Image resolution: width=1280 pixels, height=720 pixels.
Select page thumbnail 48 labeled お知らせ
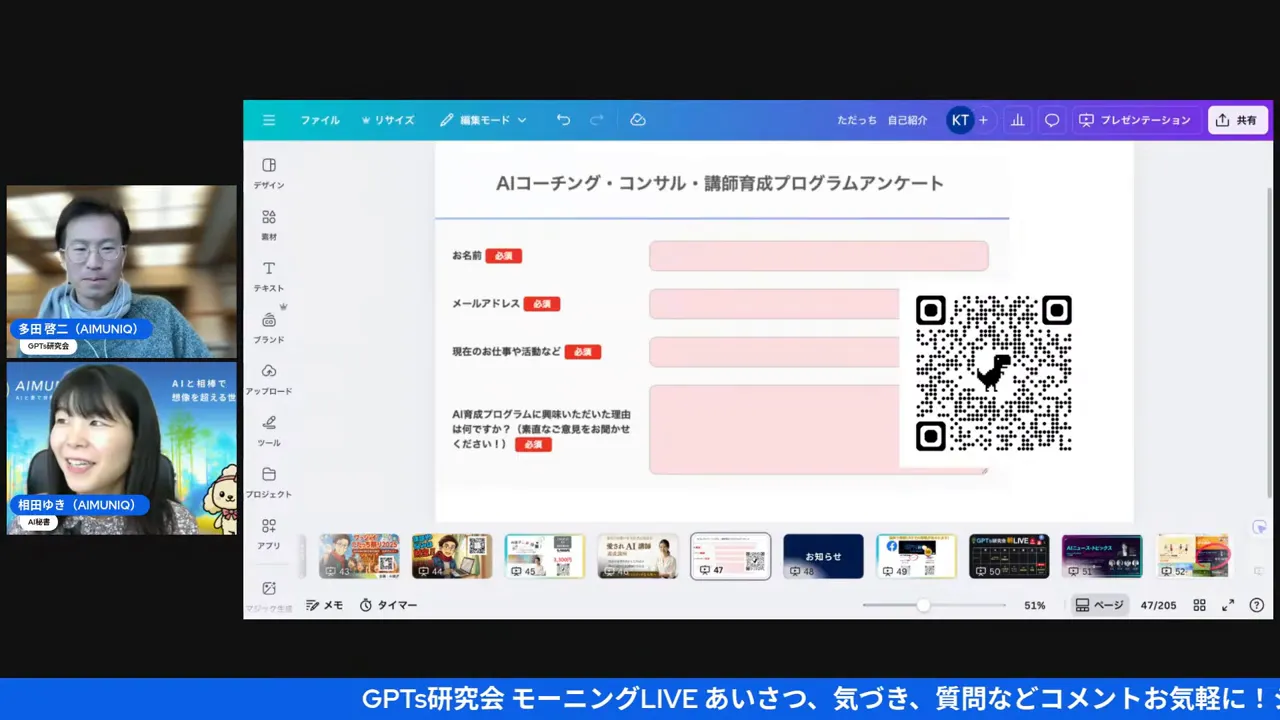pos(823,556)
